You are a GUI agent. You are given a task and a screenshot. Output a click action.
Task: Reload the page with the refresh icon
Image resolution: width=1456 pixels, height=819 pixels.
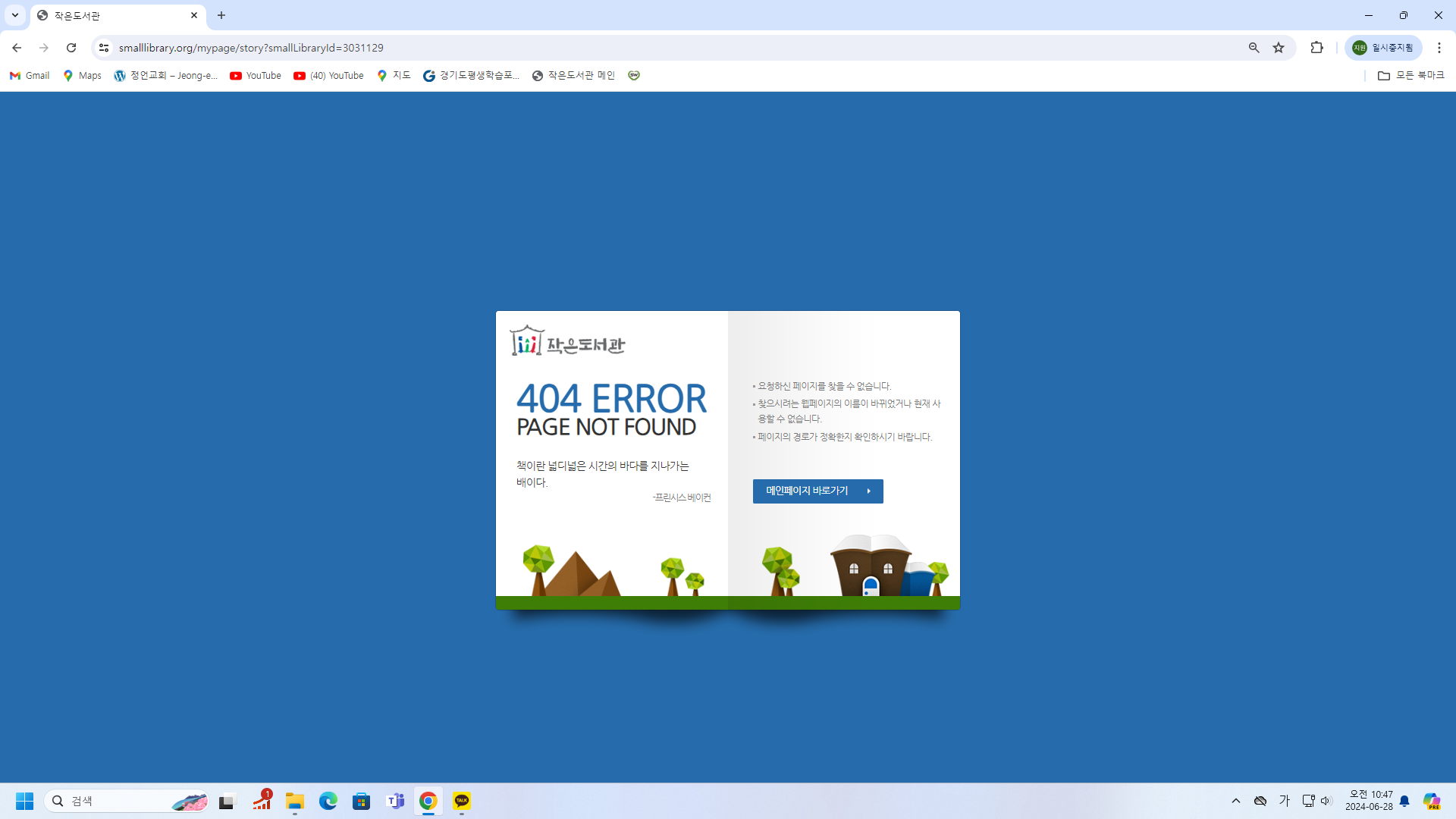[71, 48]
